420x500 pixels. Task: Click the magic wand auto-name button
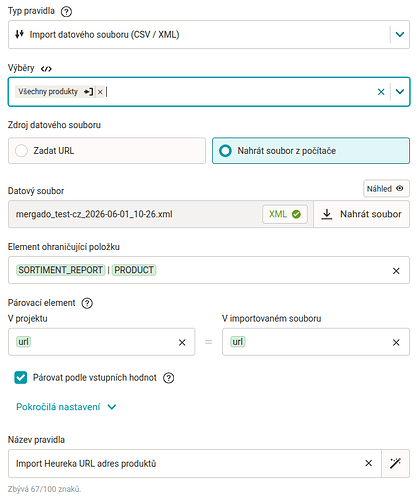coord(395,463)
